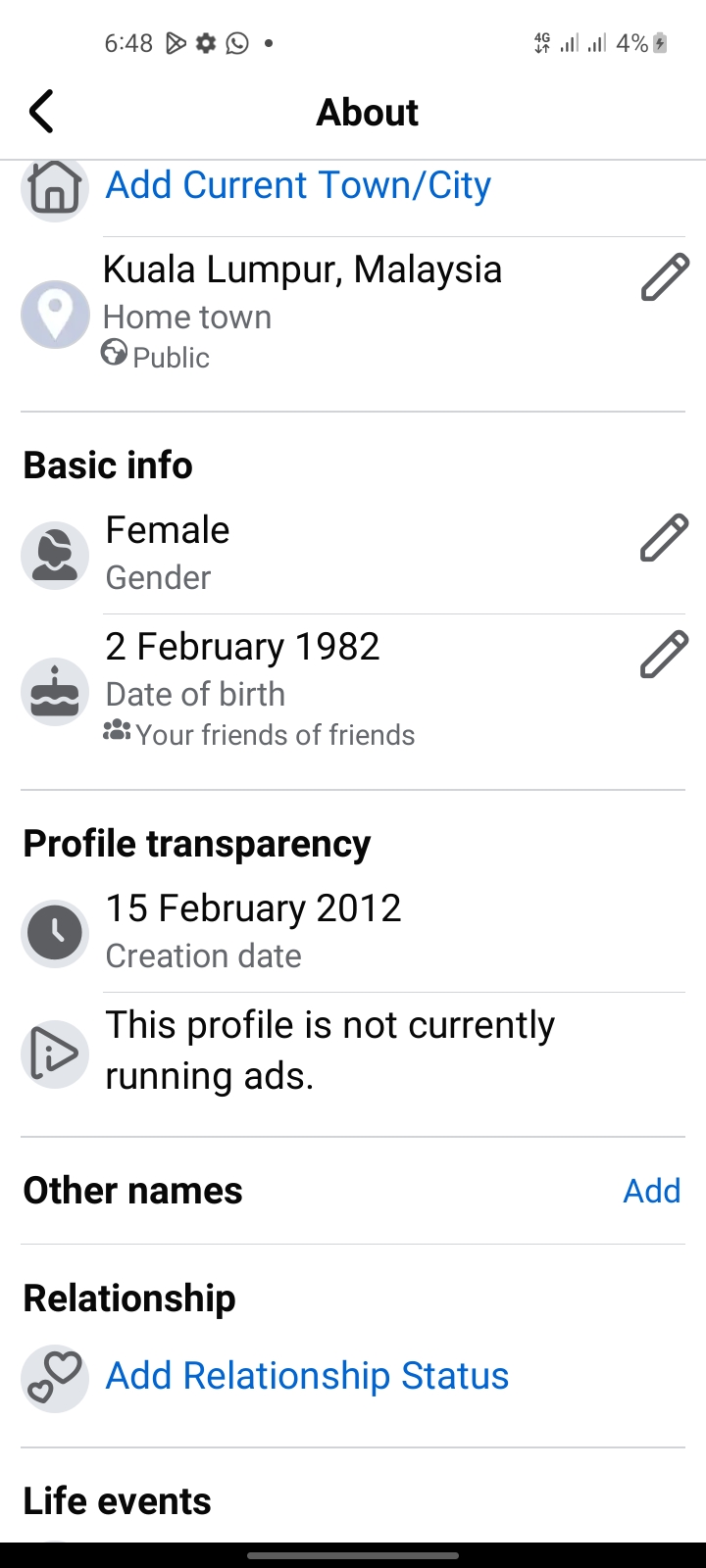Change date of birth audience friends of friends
706x1568 pixels.
(x=261, y=734)
